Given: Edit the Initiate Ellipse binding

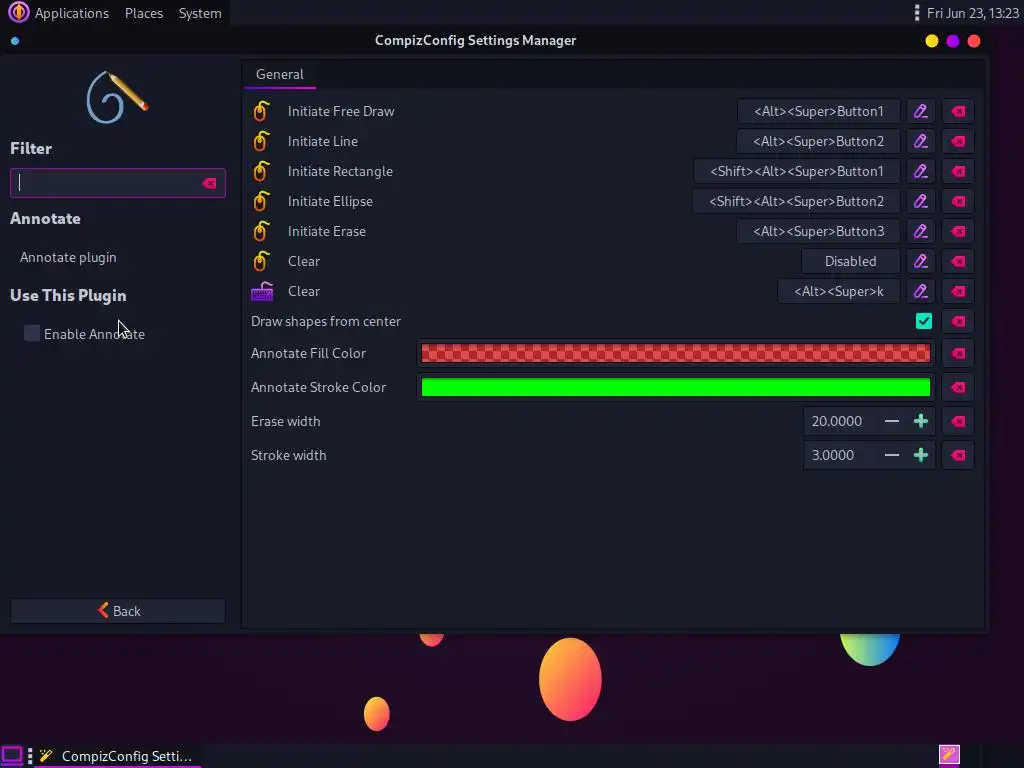Looking at the screenshot, I should 921,201.
